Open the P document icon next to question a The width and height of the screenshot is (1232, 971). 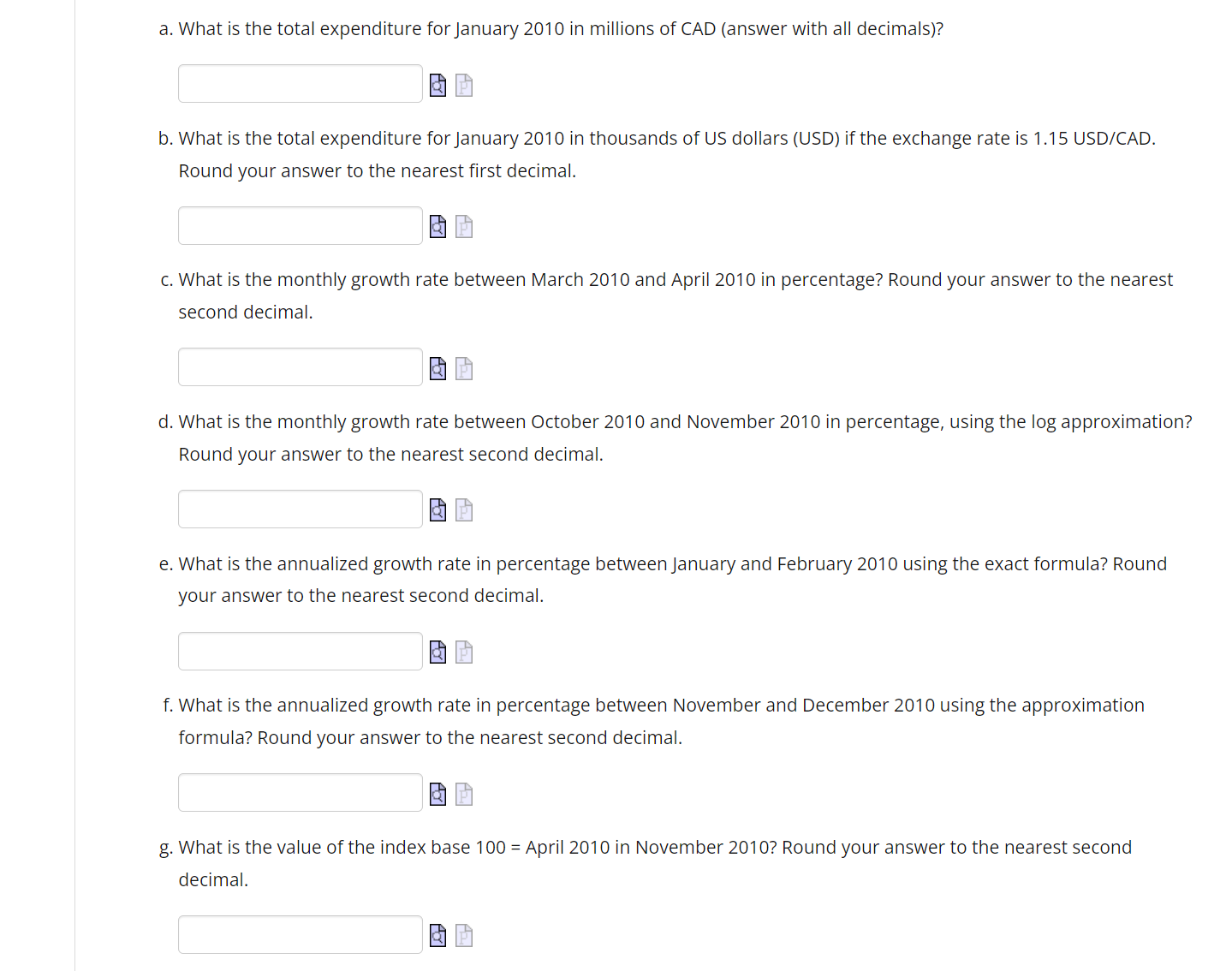coord(463,85)
